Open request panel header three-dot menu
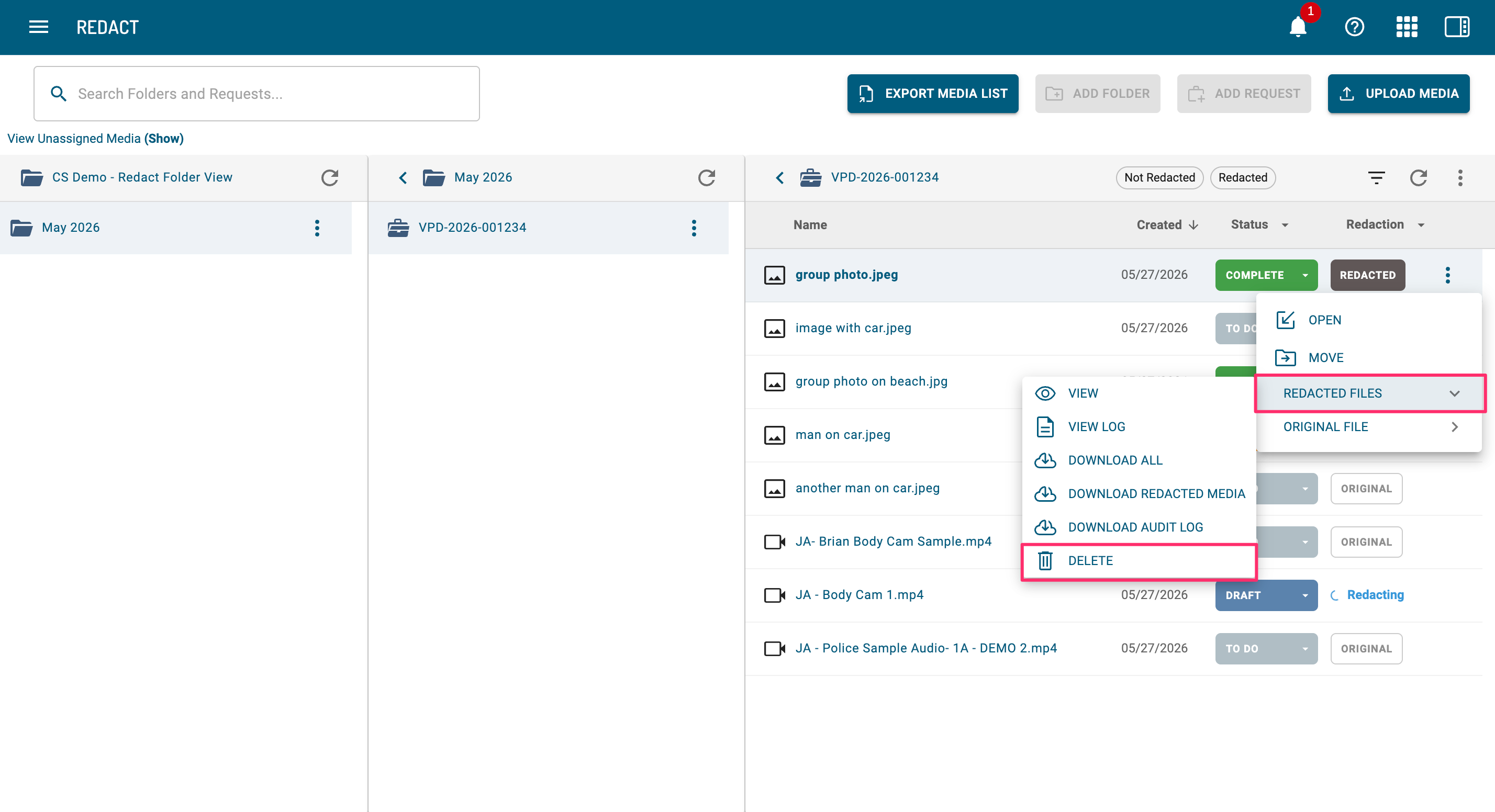This screenshot has width=1495, height=812. click(x=1460, y=177)
